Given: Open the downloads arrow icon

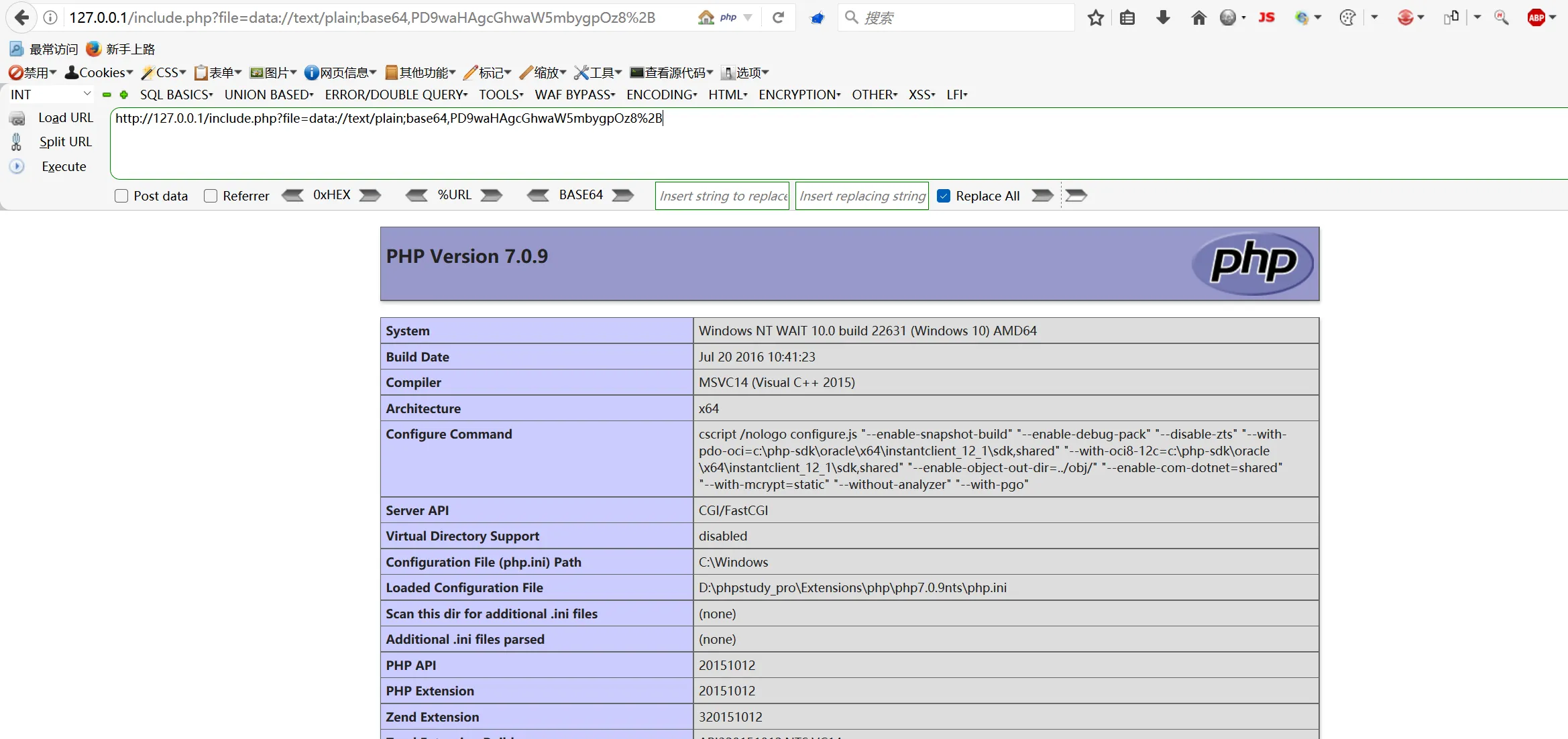Looking at the screenshot, I should [1163, 17].
